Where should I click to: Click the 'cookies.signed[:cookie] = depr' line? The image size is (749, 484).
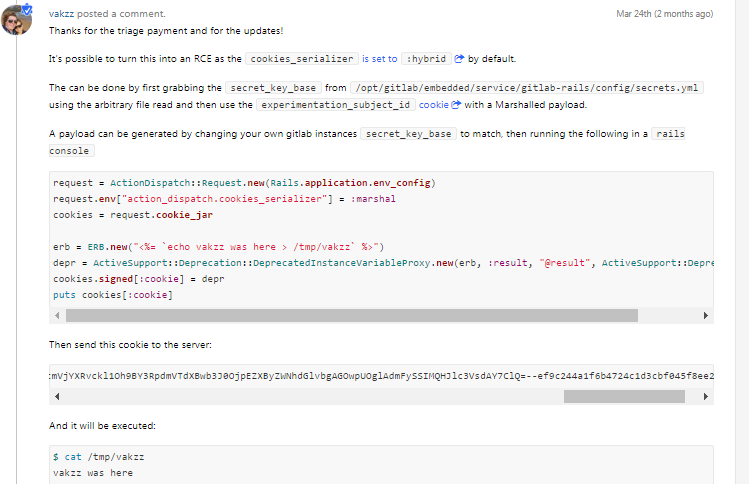(139, 279)
